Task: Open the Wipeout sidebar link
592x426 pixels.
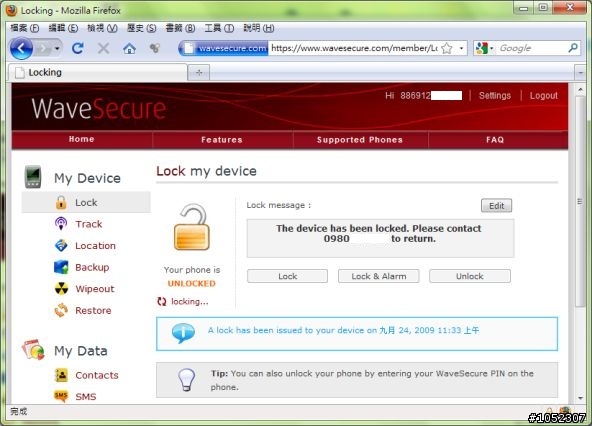Action: coord(95,289)
